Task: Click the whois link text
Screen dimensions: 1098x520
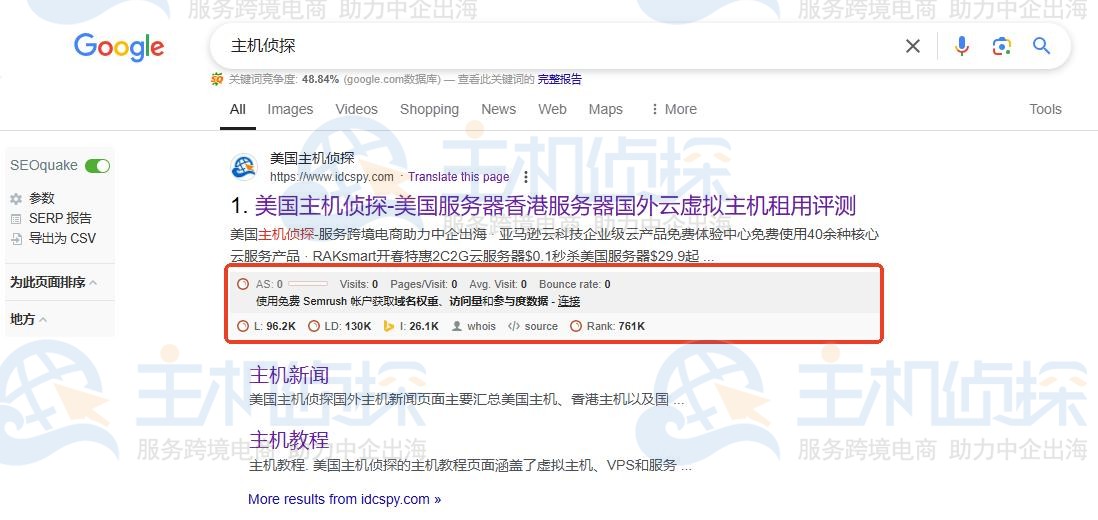Action: click(x=481, y=326)
